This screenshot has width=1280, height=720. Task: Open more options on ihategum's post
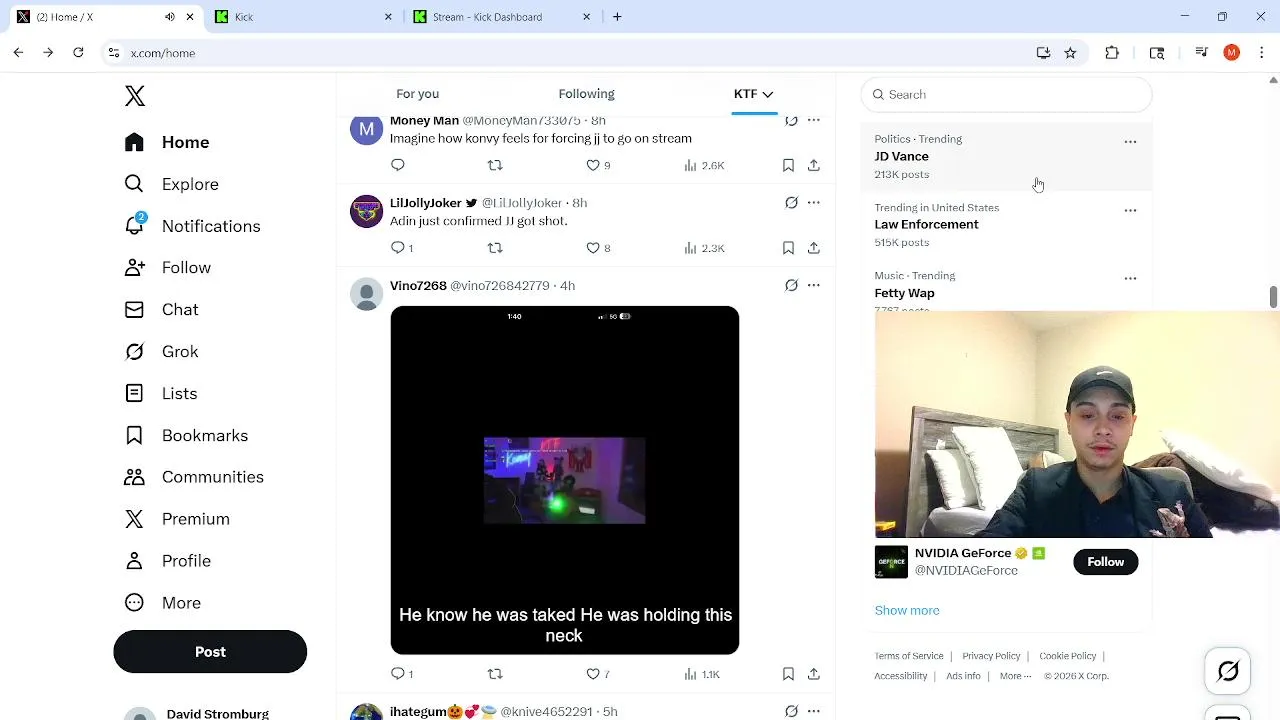[814, 711]
